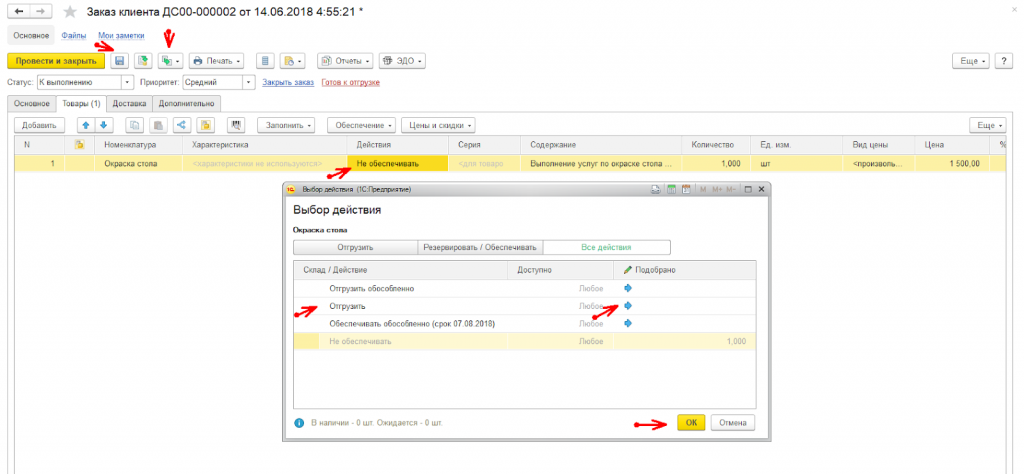Click the blue arrow in the Отгрузить row
1024x474 pixels.
pyautogui.click(x=628, y=306)
